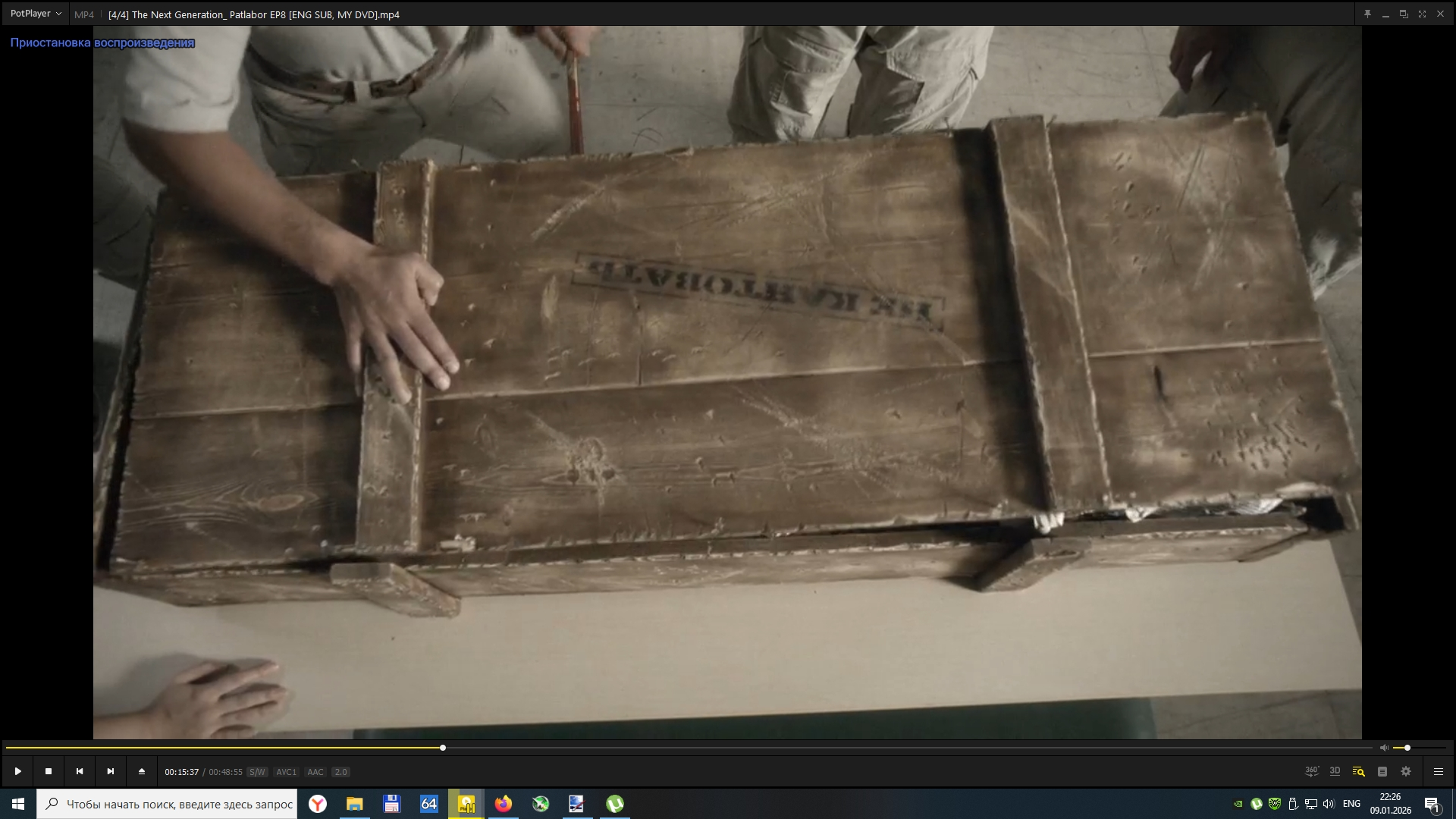The height and width of the screenshot is (819, 1456).
Task: Open the NVIDIA tray icon
Action: tap(1238, 804)
